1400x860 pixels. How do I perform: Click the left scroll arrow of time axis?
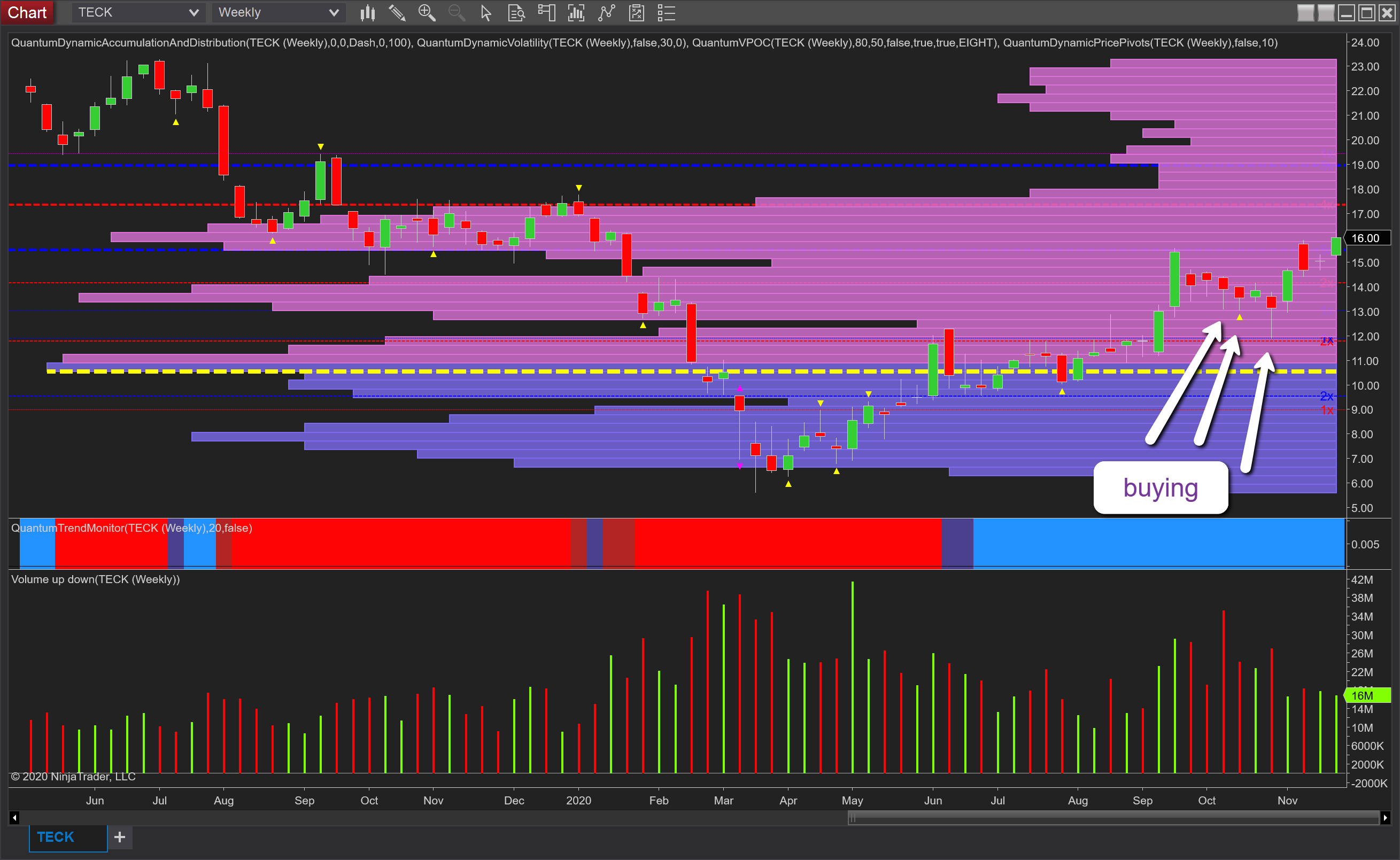(14, 818)
